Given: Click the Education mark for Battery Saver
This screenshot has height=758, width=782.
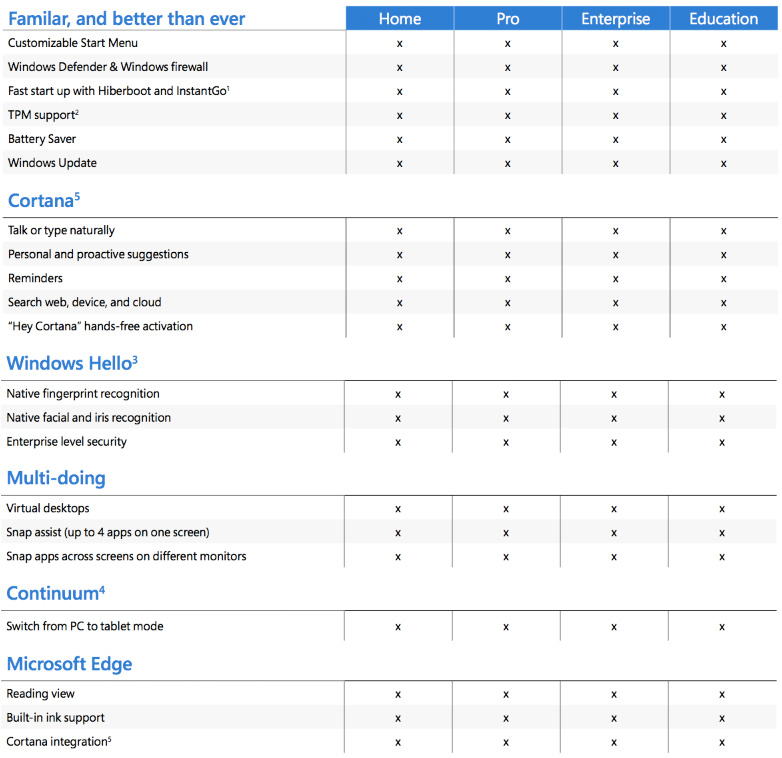Looking at the screenshot, I should pyautogui.click(x=723, y=139).
